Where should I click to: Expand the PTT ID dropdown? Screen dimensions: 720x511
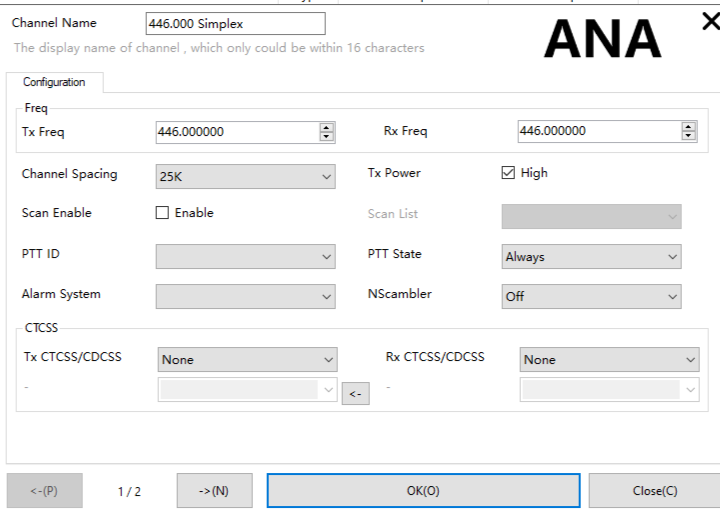tap(246, 257)
